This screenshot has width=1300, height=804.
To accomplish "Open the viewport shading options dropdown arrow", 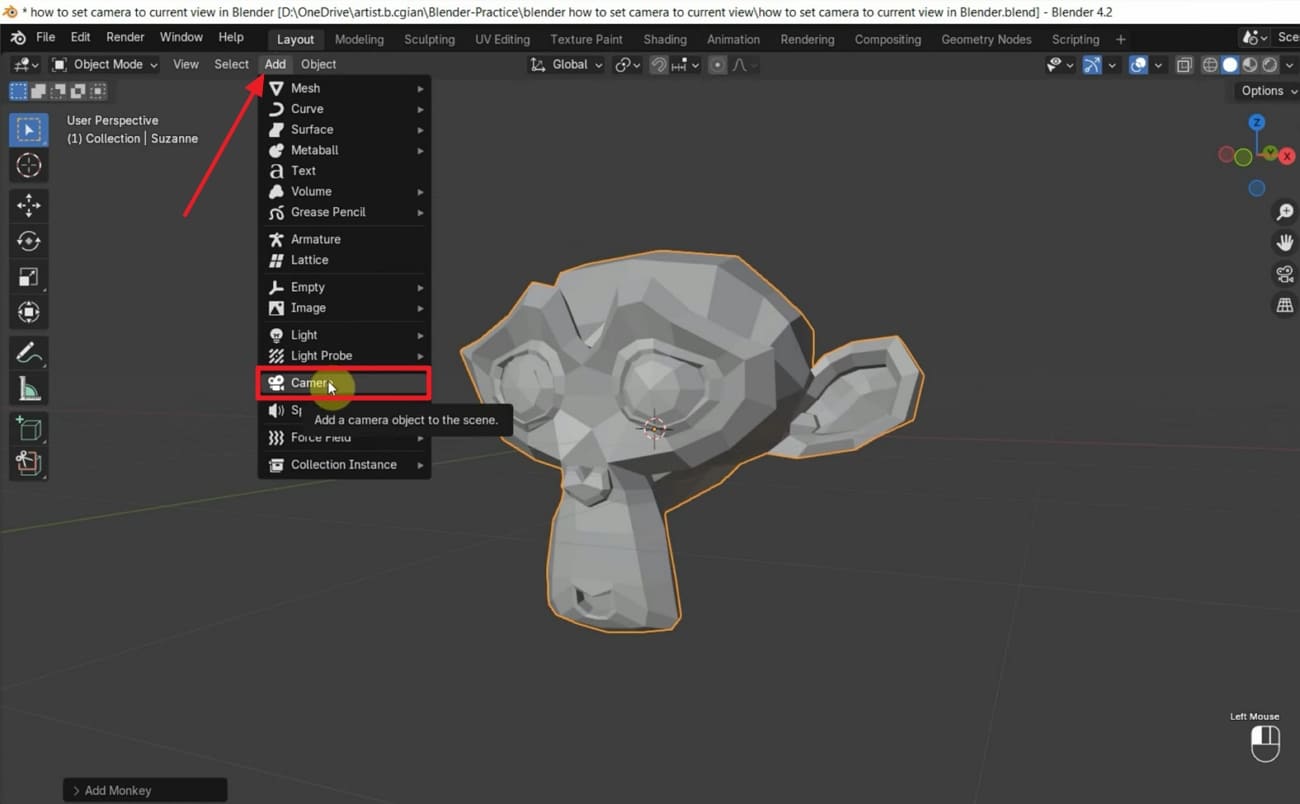I will click(1289, 65).
